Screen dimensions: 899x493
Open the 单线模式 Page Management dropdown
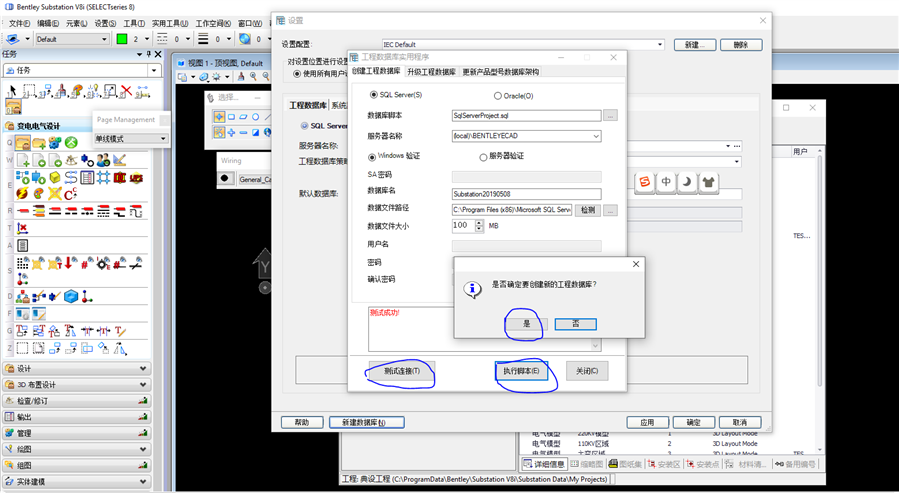[x=163, y=139]
